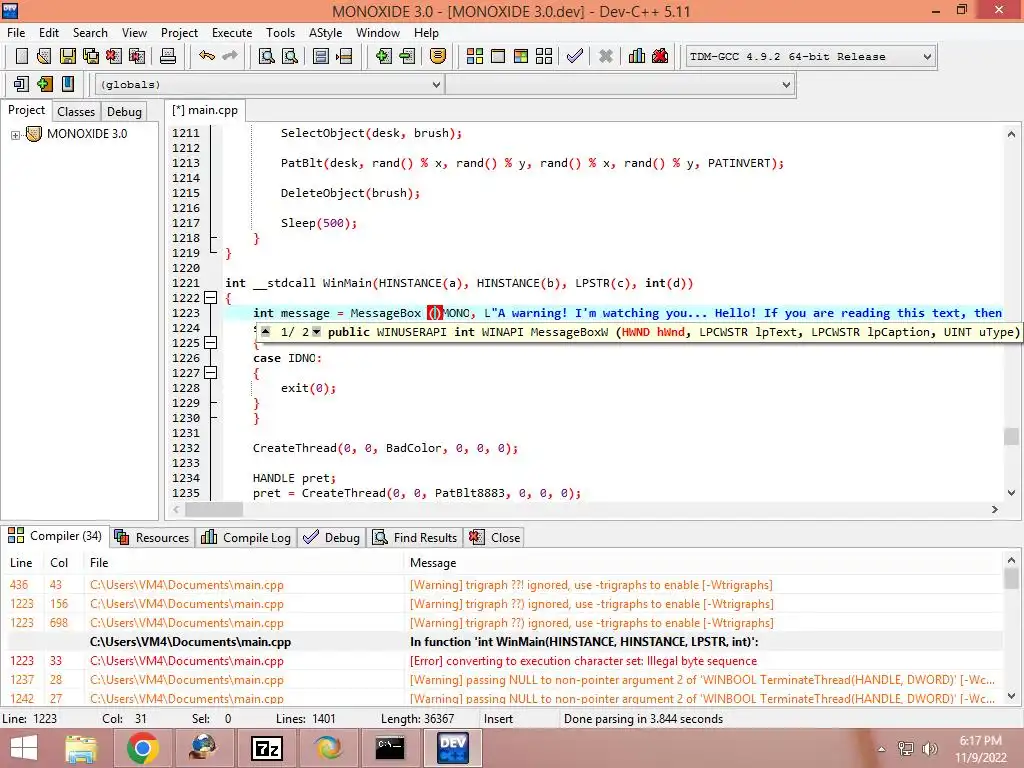Open Google Chrome from the taskbar
Viewport: 1024px width, 768px height.
coord(142,748)
